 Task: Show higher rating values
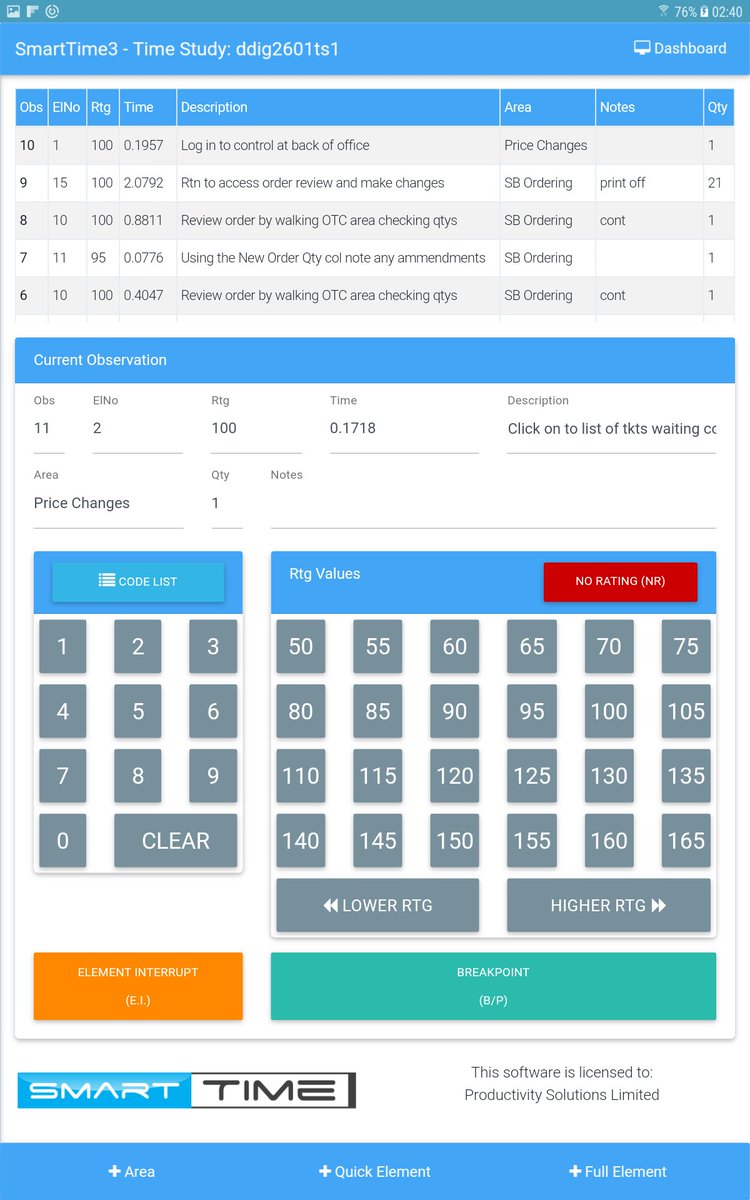609,905
